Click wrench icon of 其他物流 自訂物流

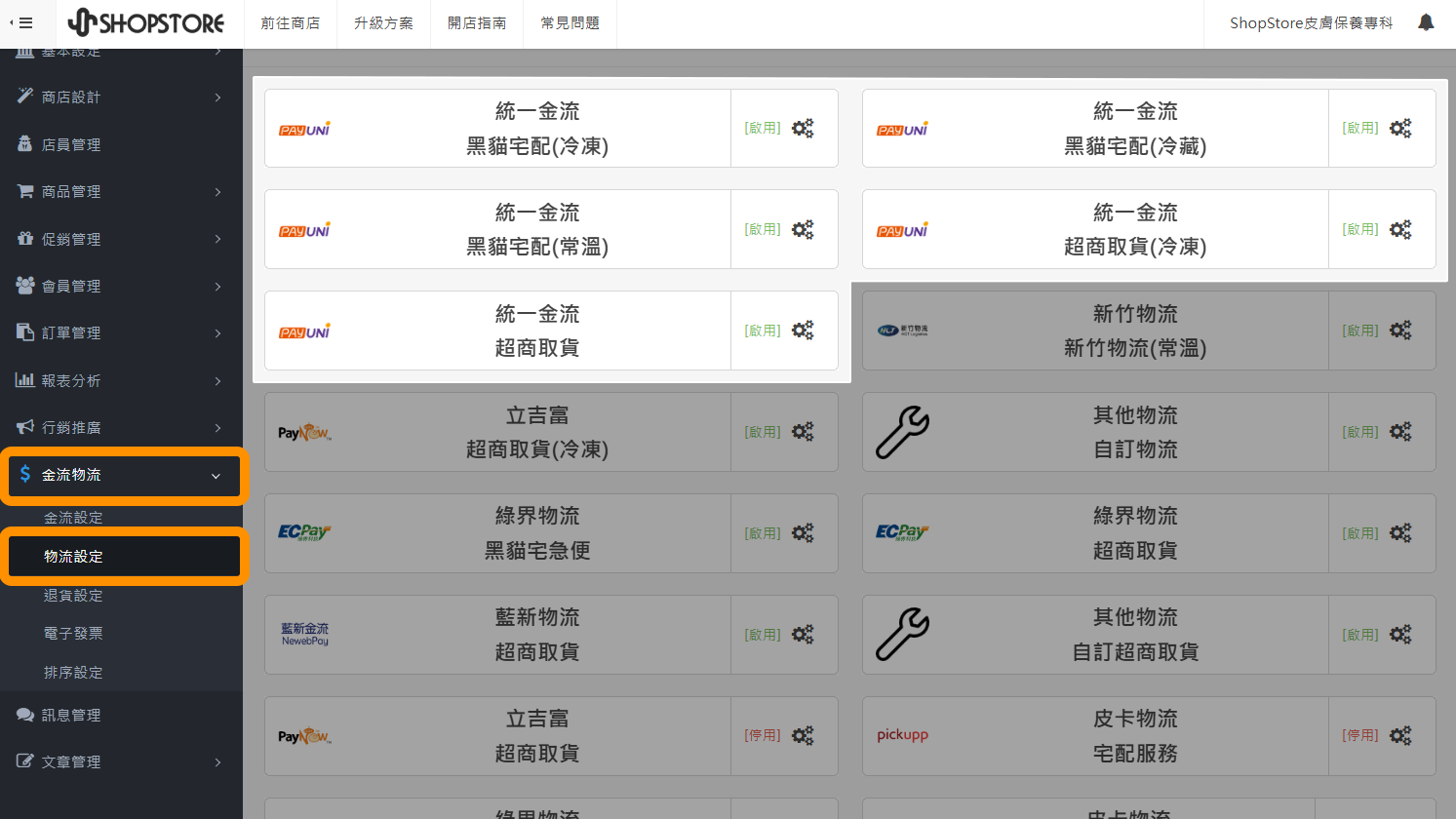tap(902, 432)
